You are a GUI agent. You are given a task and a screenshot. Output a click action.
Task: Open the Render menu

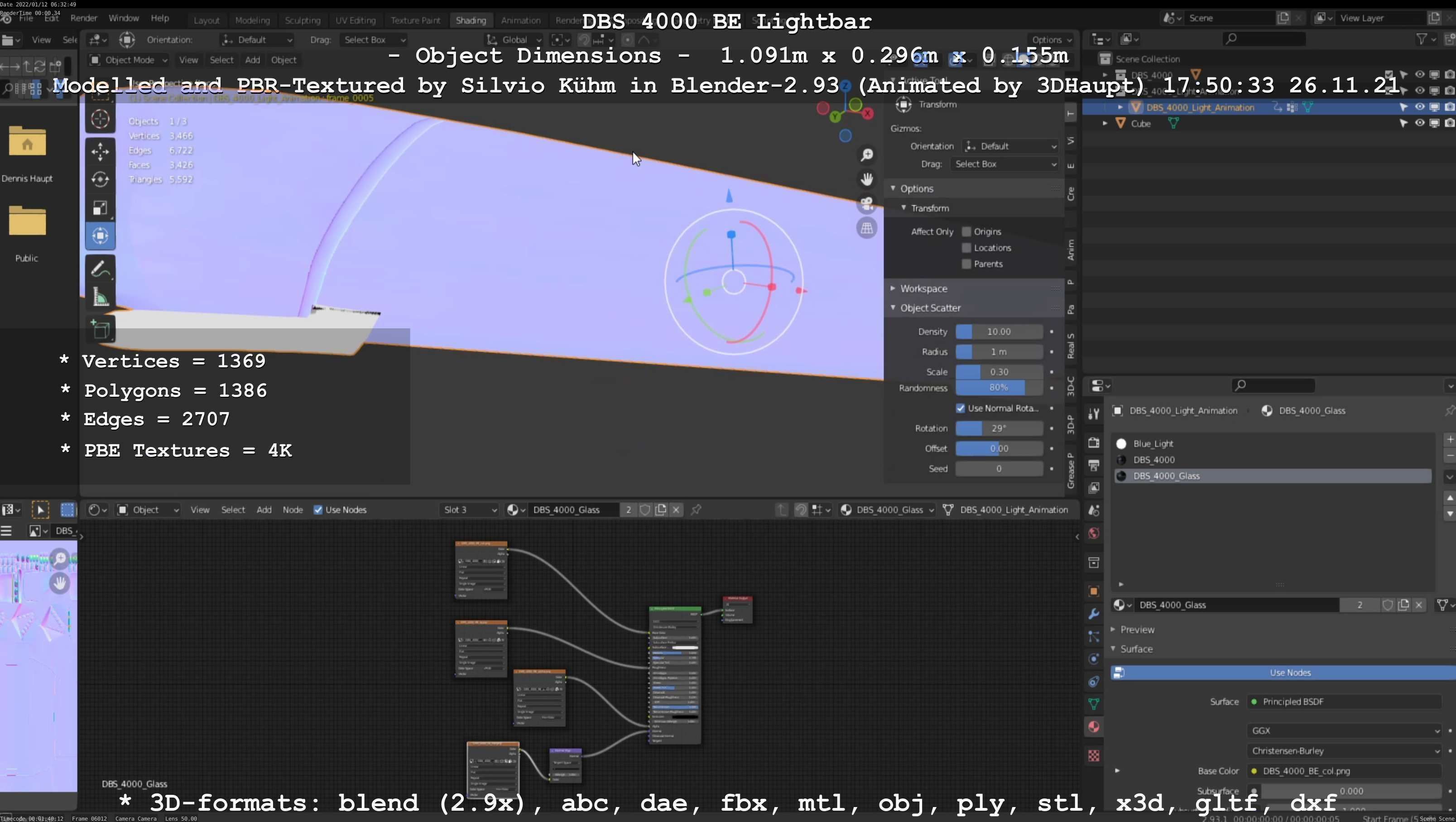coord(84,18)
